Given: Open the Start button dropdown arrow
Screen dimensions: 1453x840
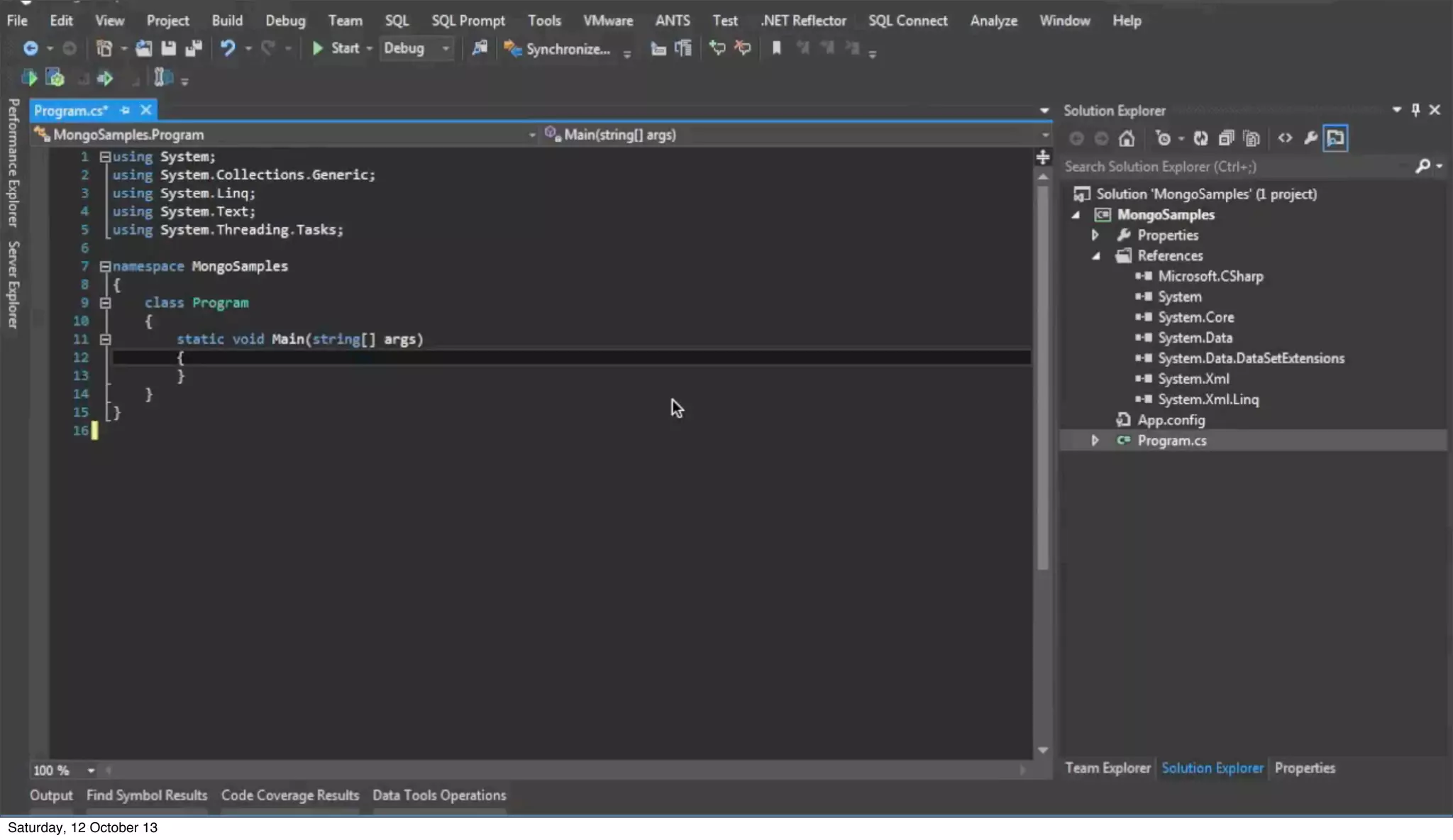Looking at the screenshot, I should (x=369, y=48).
